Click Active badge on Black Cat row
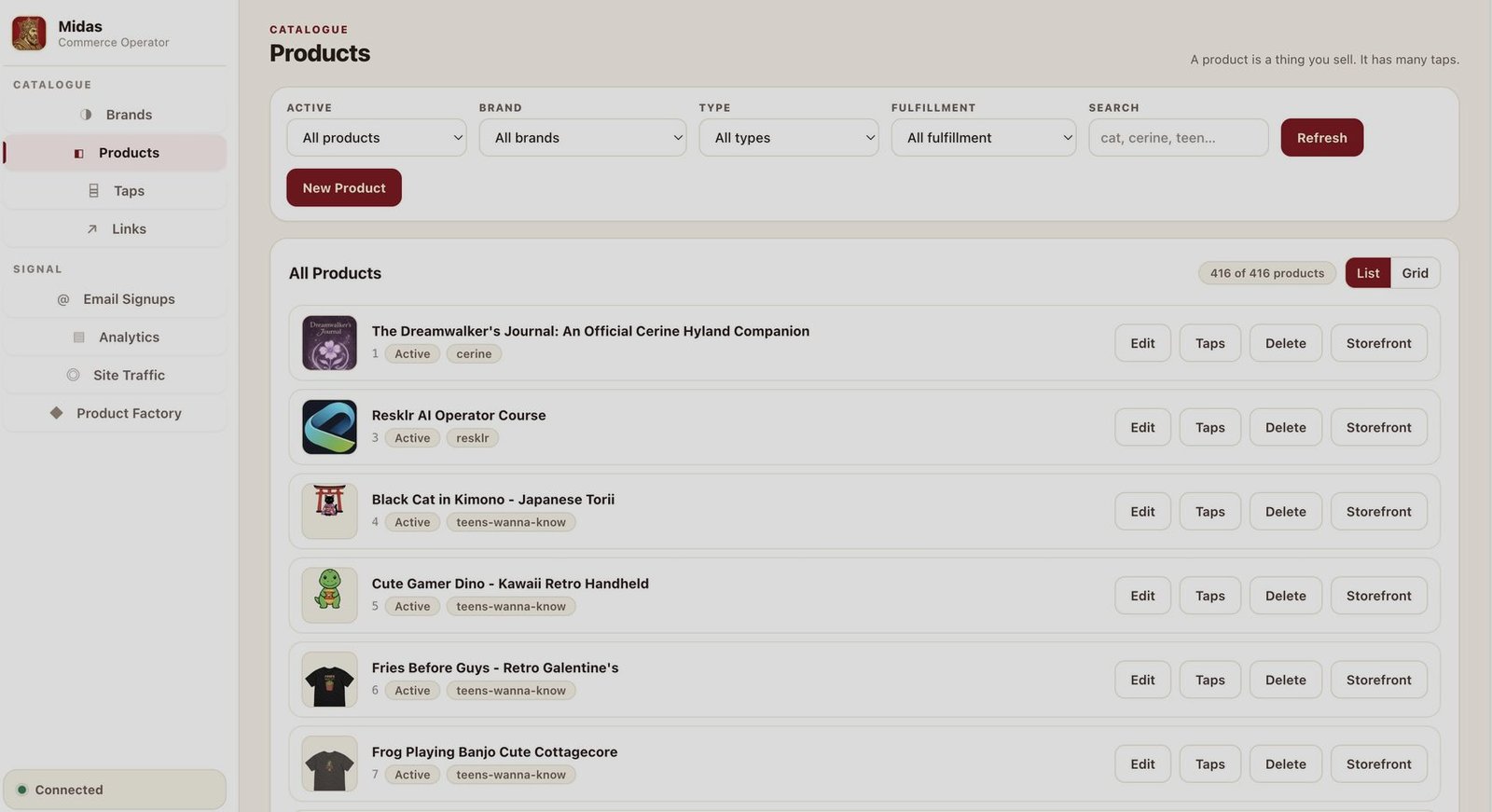 coord(412,522)
